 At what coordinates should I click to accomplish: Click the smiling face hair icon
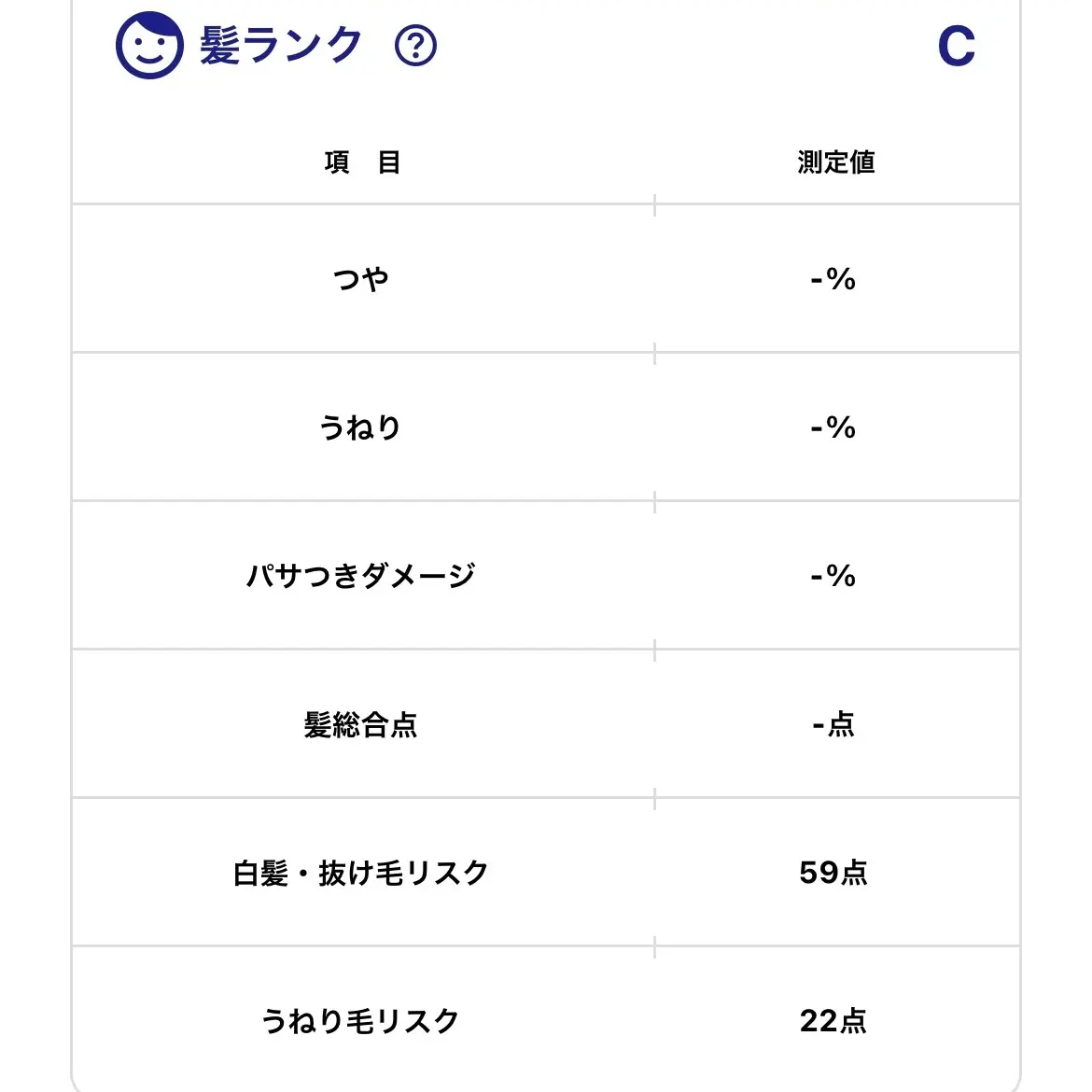click(149, 46)
